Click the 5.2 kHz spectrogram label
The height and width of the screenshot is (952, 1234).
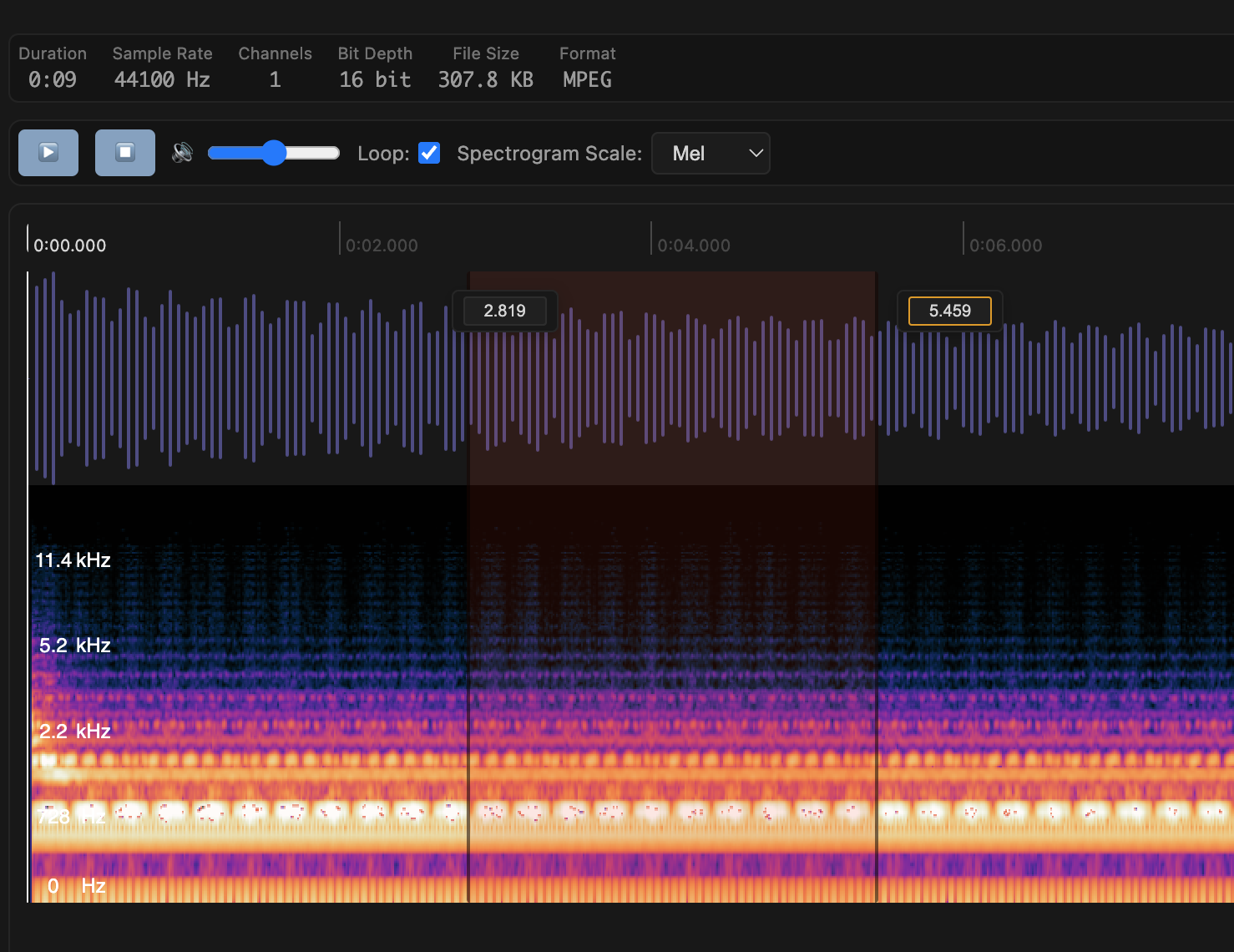(x=75, y=646)
